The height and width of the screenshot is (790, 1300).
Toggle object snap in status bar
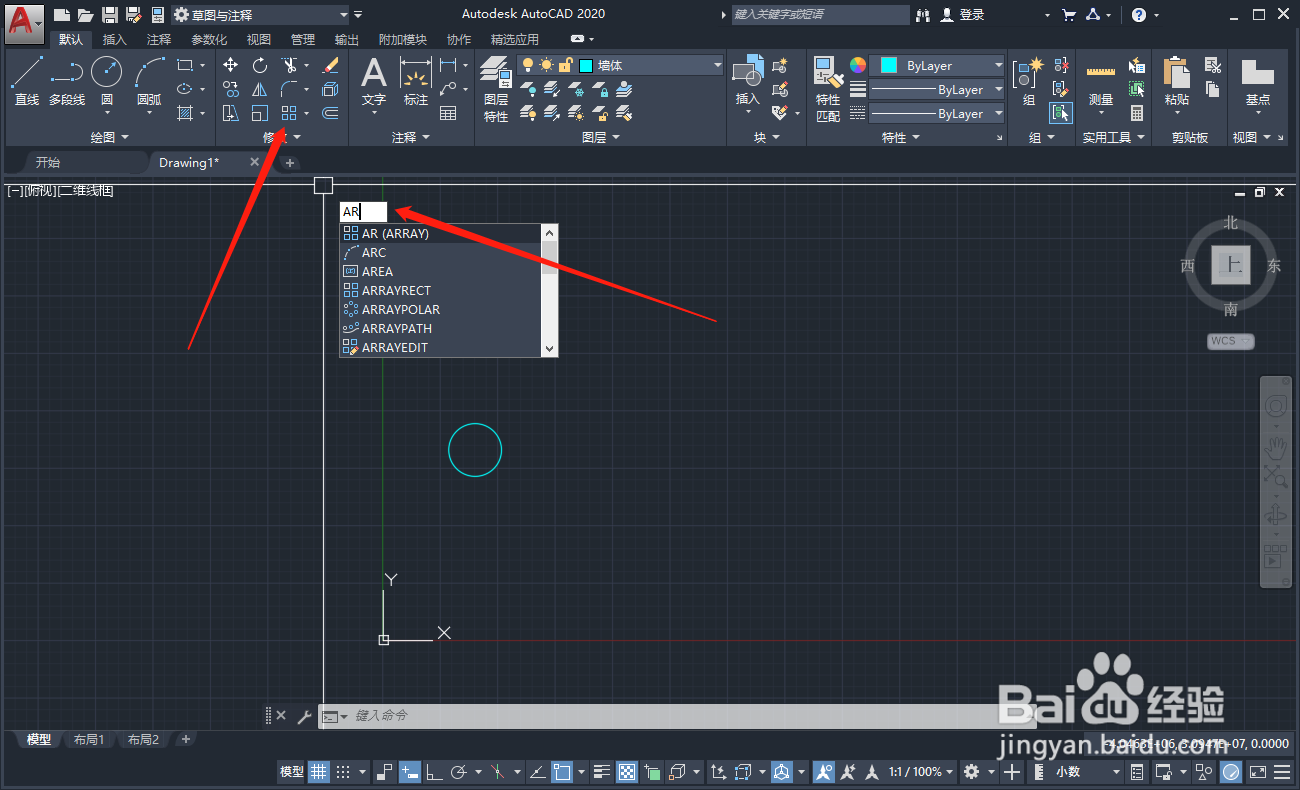[x=563, y=772]
